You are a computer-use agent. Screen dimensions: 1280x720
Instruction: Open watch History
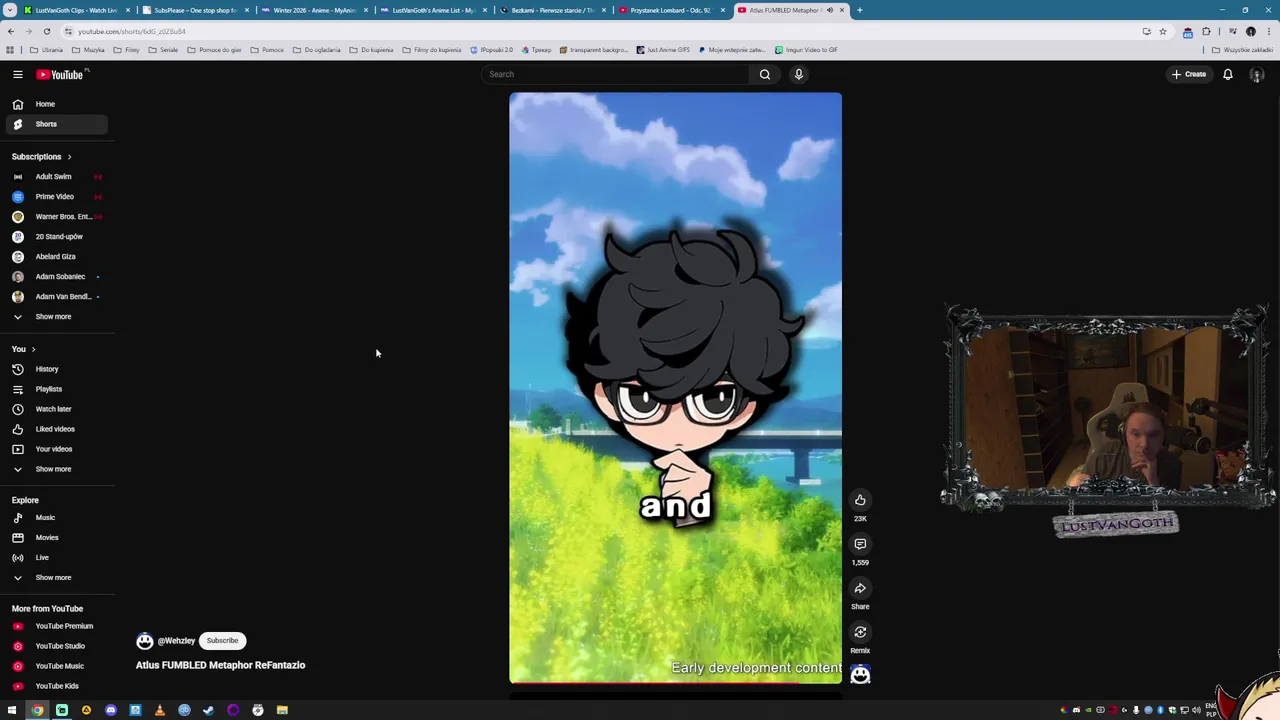pyautogui.click(x=56, y=369)
